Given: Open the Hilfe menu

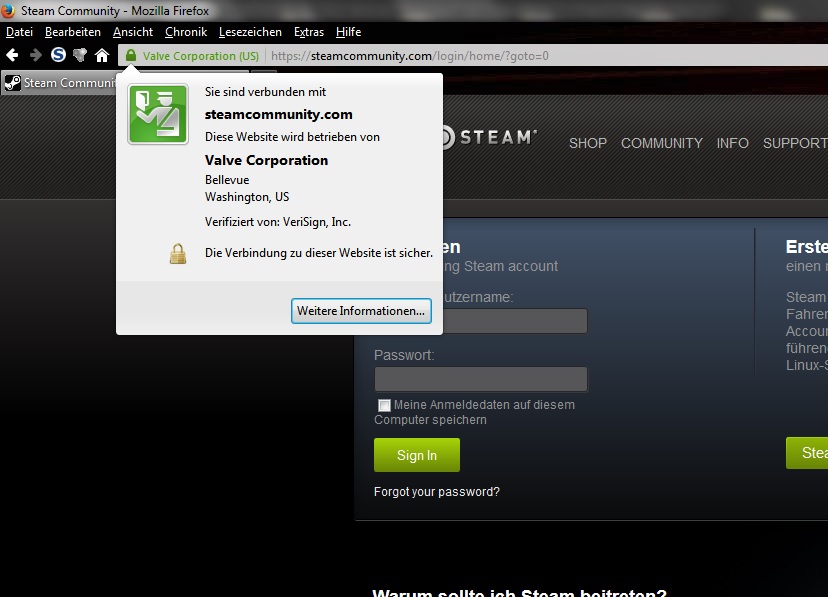Looking at the screenshot, I should click(x=349, y=32).
